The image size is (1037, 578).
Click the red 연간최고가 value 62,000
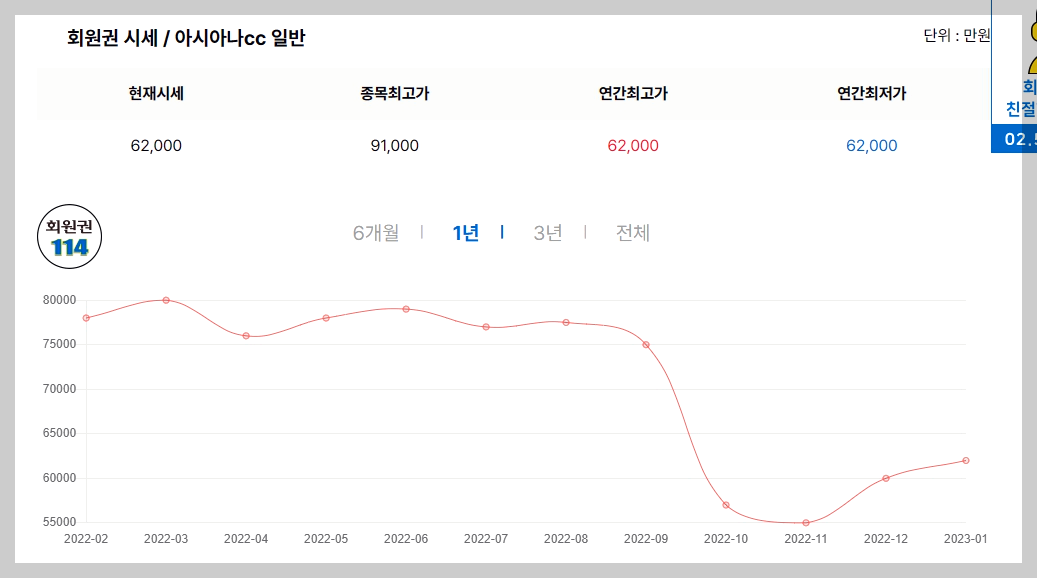tap(633, 145)
